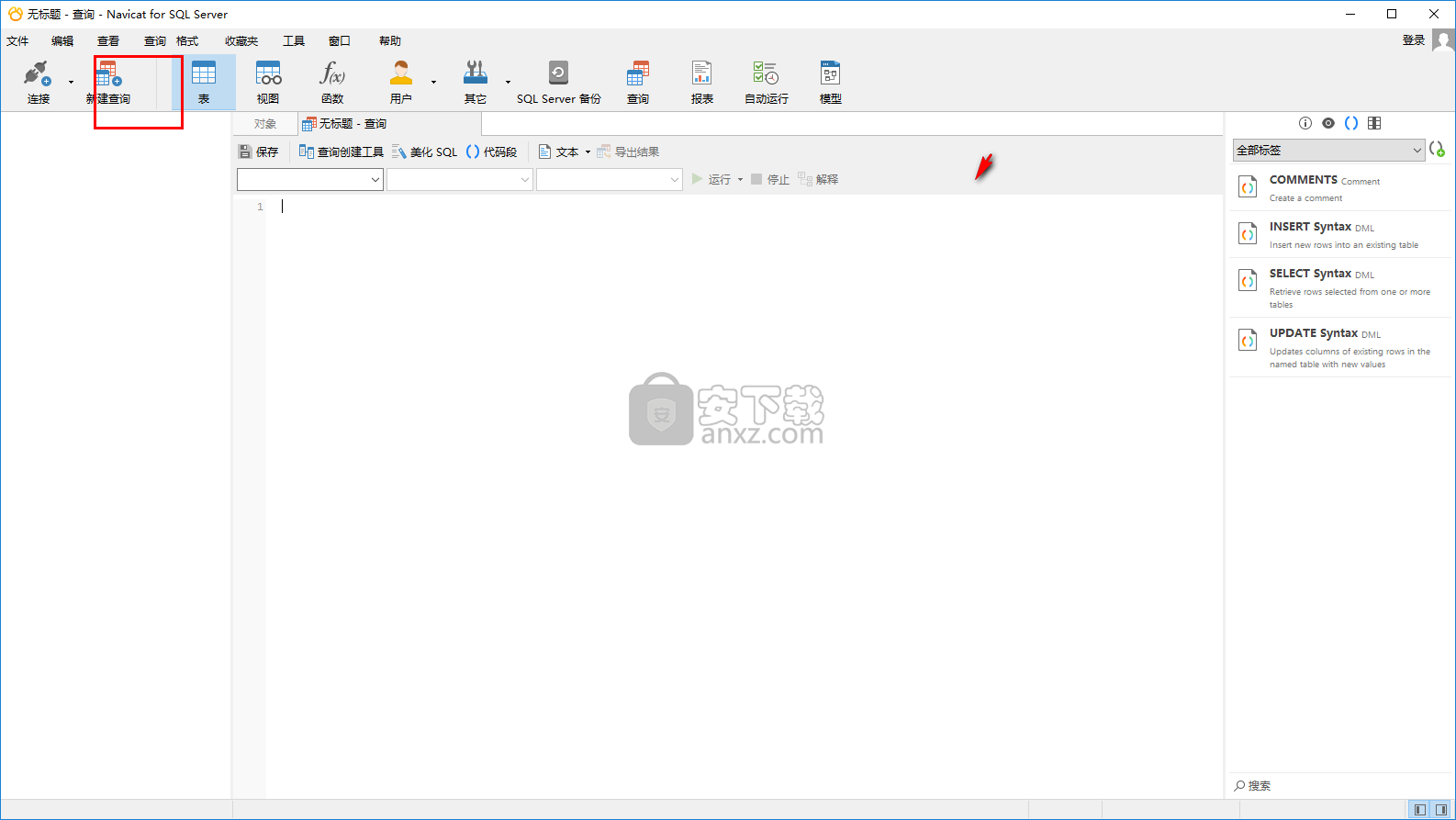Click line number 1 in the gutter

(x=260, y=207)
